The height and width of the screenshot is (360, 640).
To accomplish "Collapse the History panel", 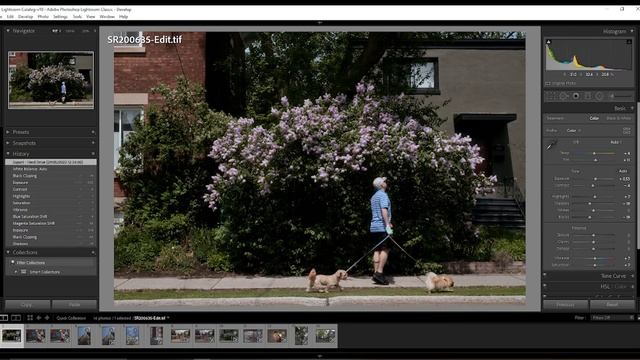I will pos(8,154).
